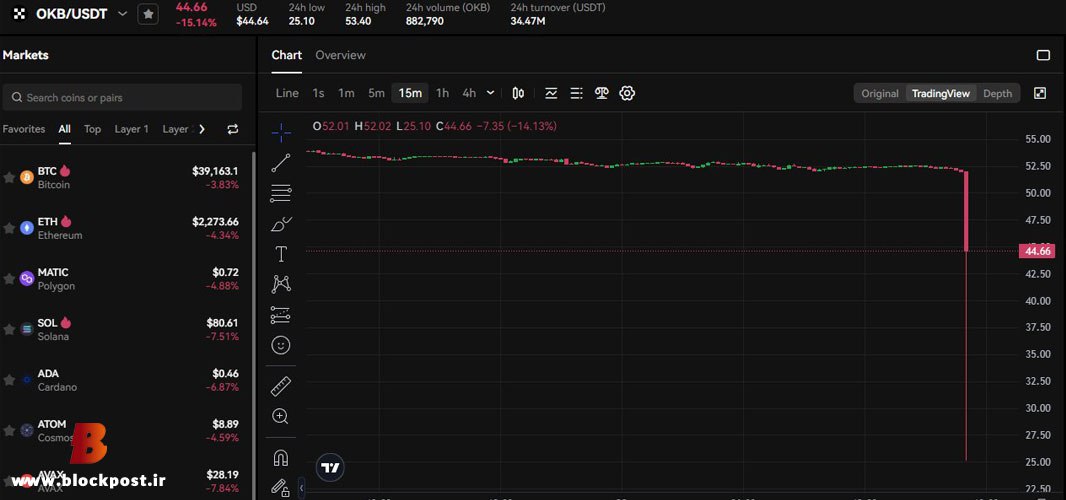Screen dimensions: 1066x500
Task: Select the Text annotation tool
Action: point(281,254)
